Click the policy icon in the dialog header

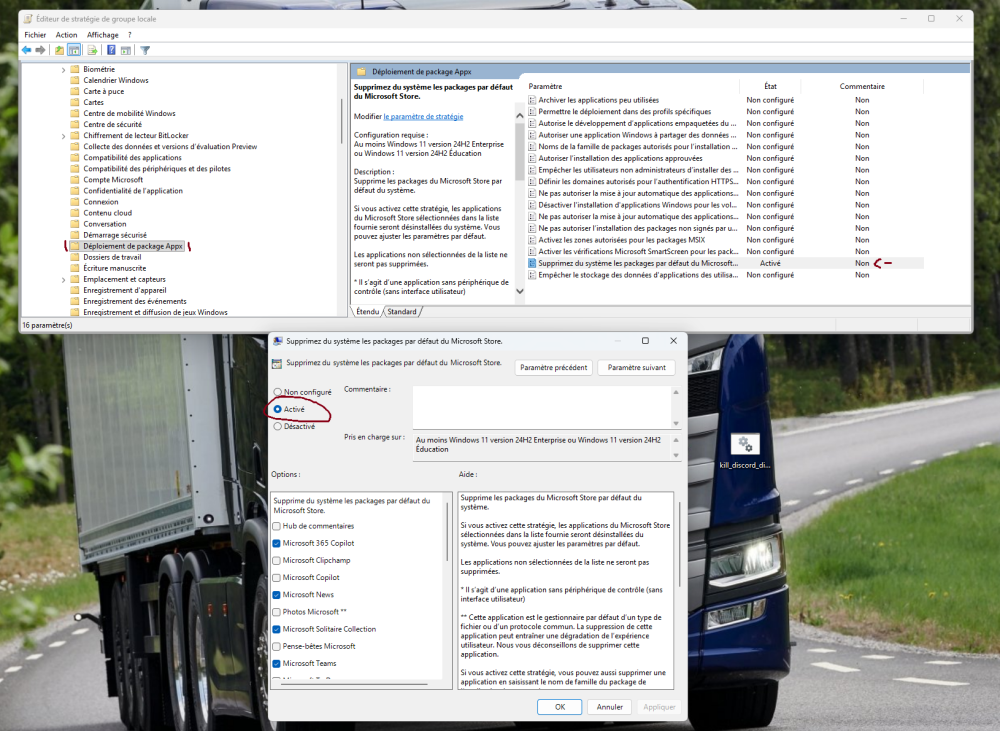[x=277, y=364]
